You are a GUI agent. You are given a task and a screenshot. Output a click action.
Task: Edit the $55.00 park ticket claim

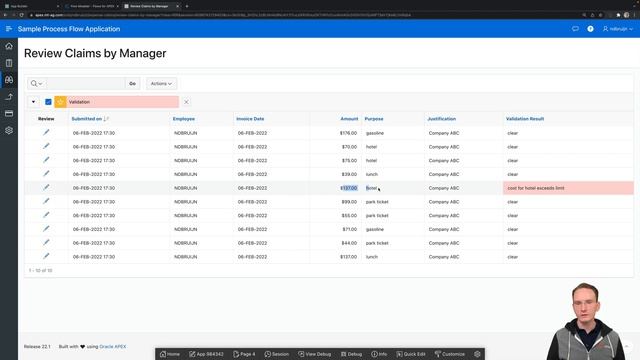click(x=46, y=215)
